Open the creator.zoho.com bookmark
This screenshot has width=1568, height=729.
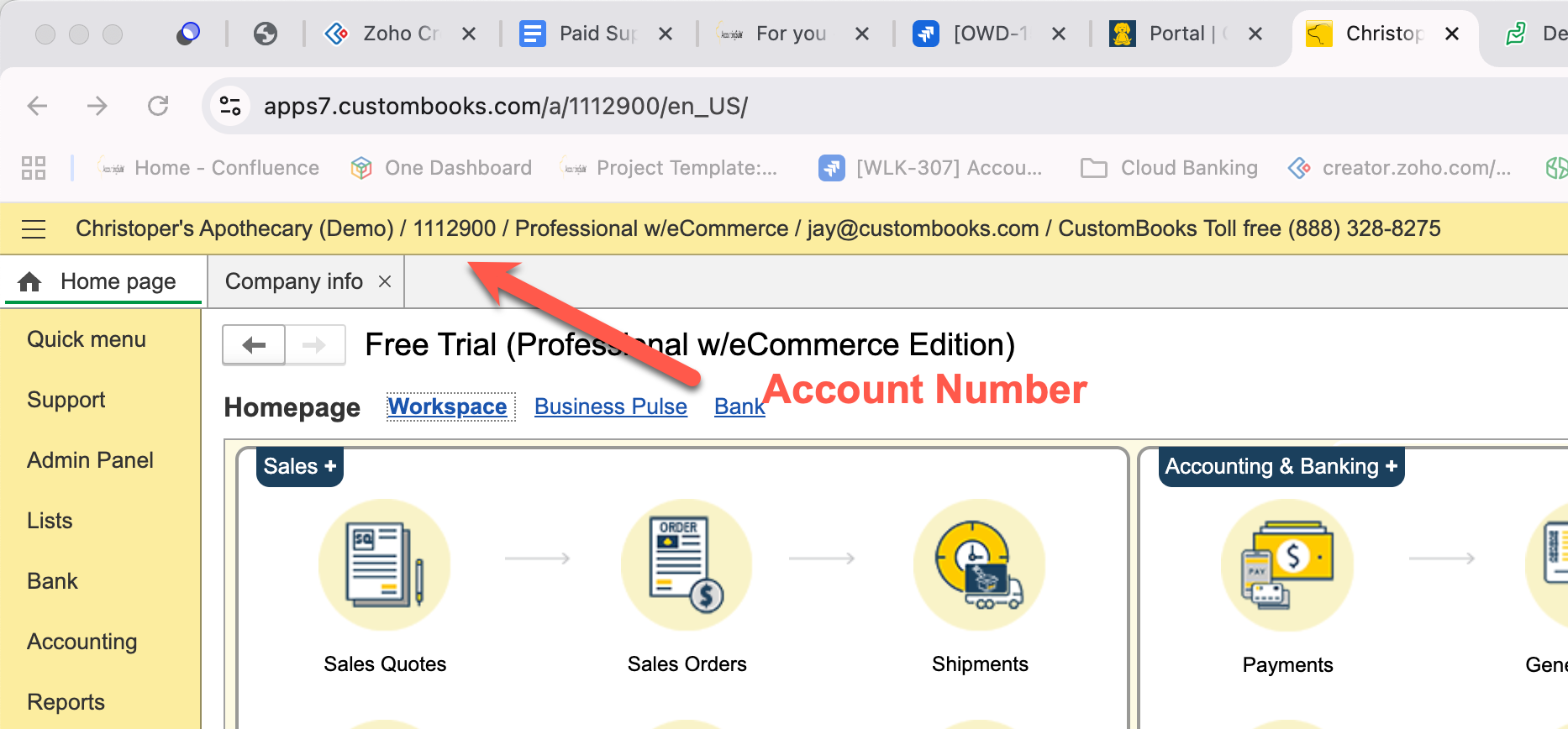(1400, 168)
